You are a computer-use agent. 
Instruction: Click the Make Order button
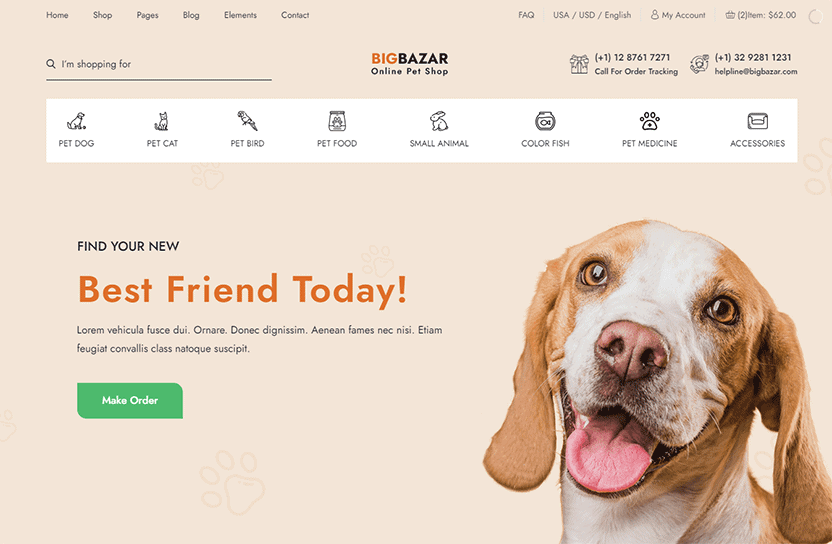130,401
